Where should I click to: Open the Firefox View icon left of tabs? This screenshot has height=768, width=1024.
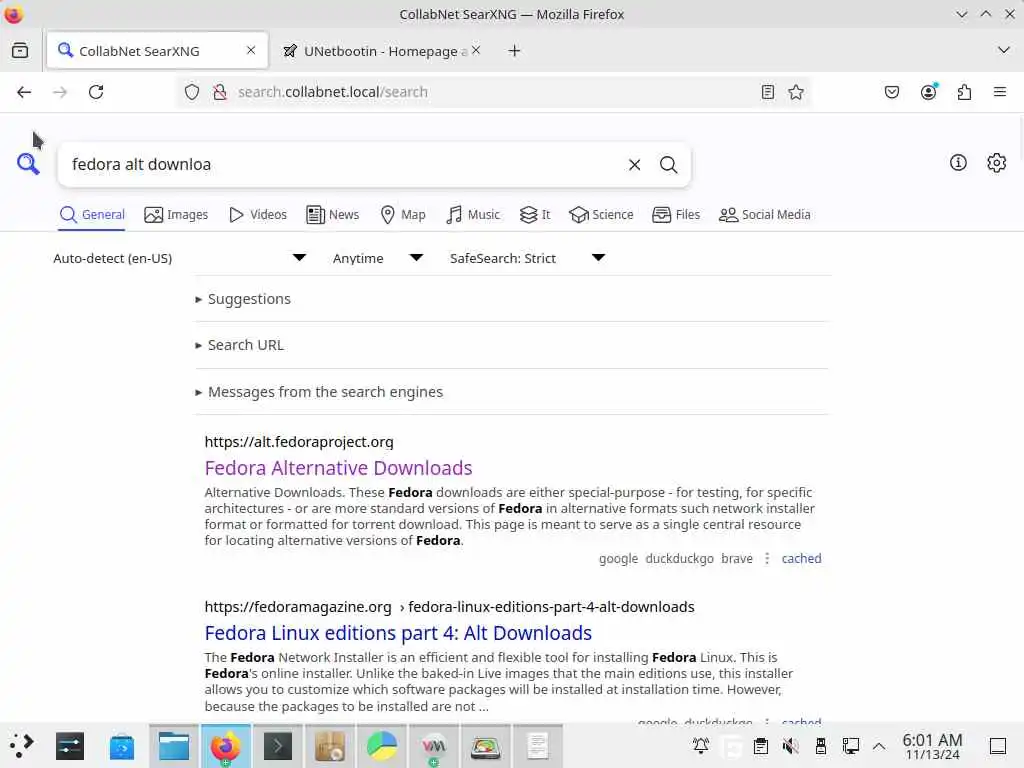(x=20, y=50)
